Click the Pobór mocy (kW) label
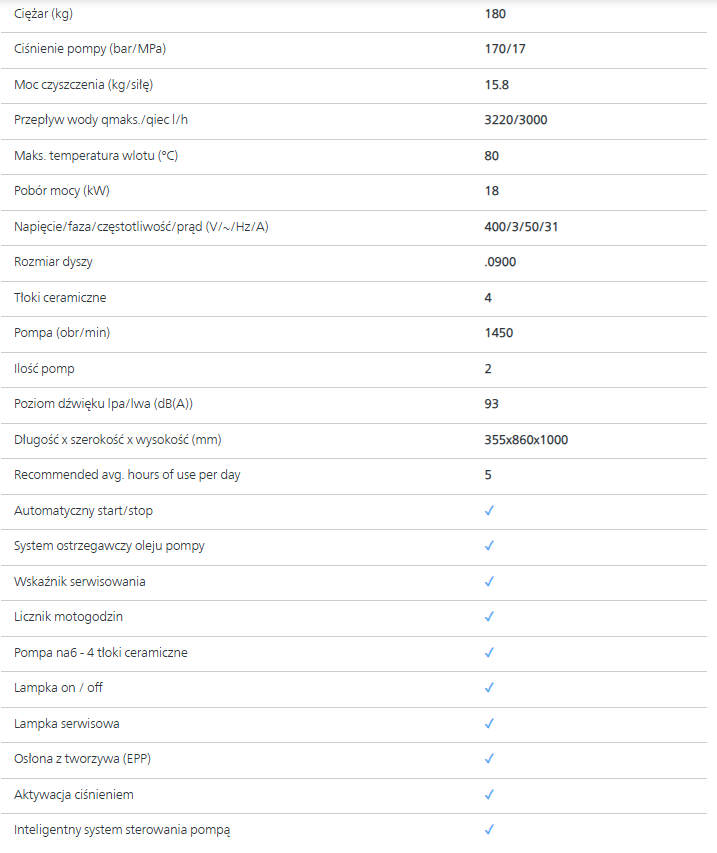Screen dimensions: 717x853 tap(61, 191)
